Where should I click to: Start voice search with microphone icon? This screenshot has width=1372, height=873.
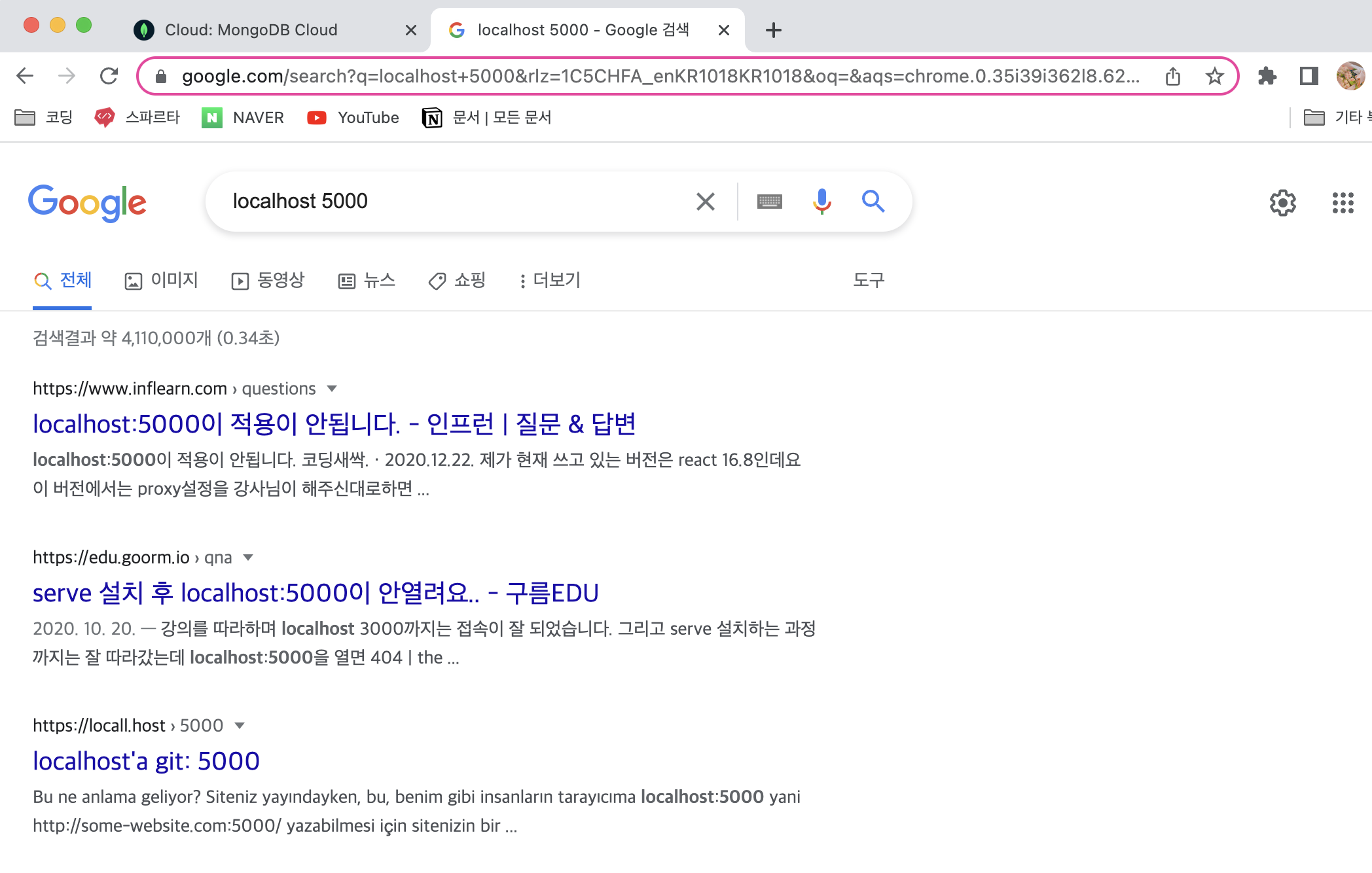point(822,202)
